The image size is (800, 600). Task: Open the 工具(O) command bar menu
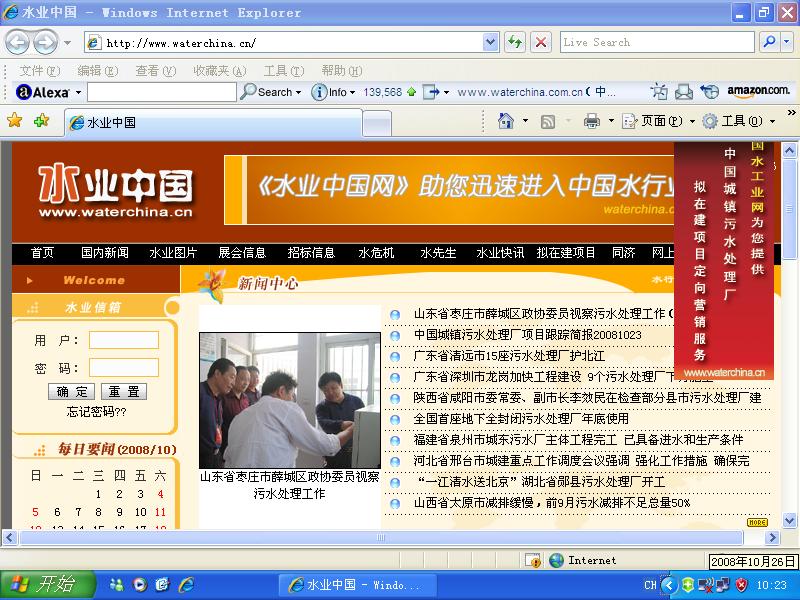pos(739,121)
